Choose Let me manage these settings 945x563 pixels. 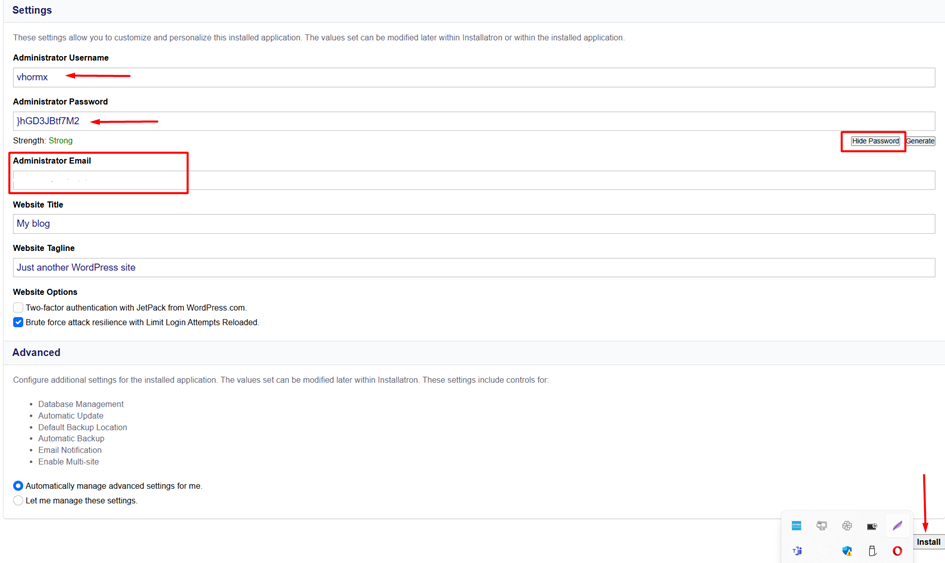(18, 501)
